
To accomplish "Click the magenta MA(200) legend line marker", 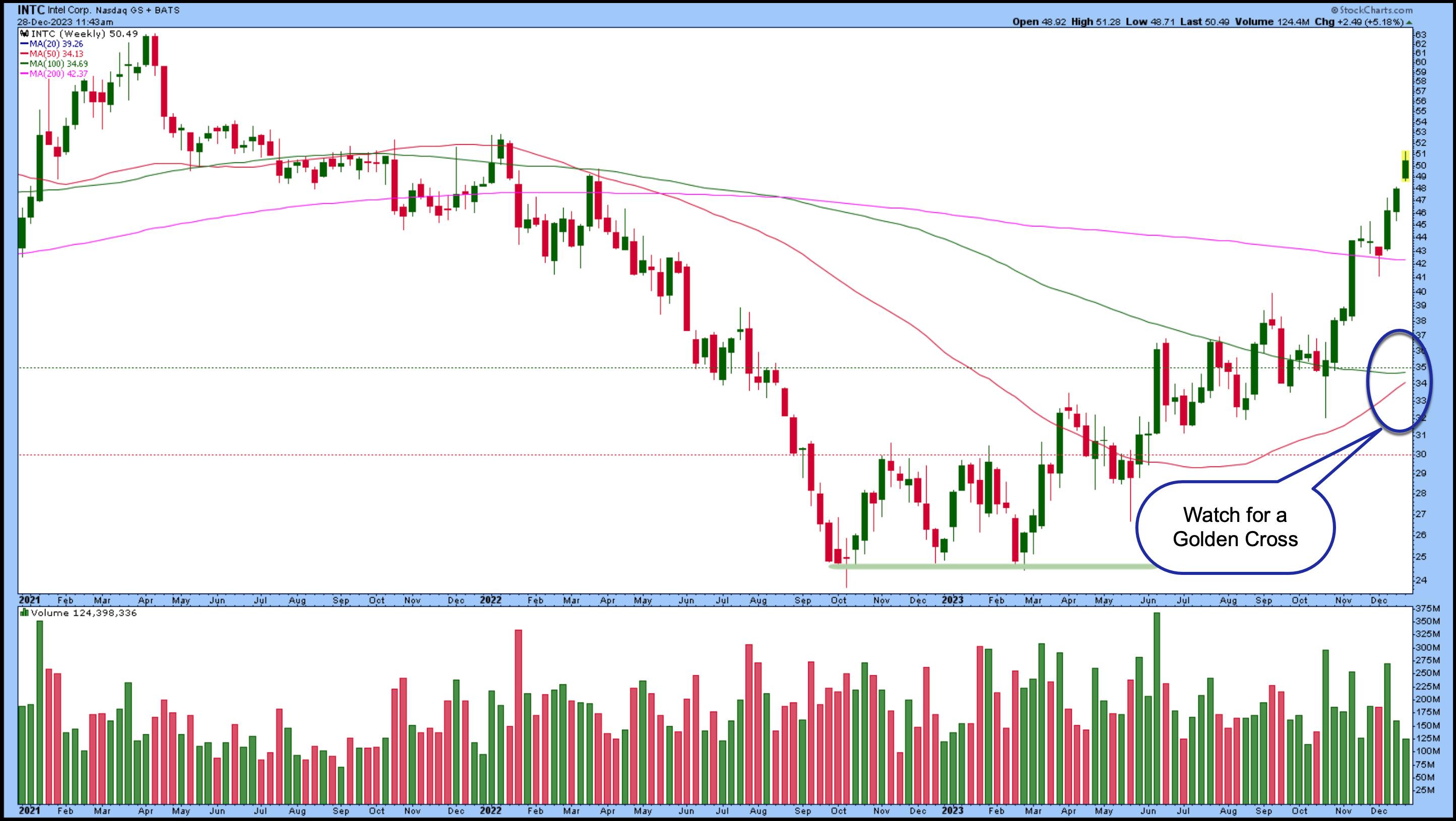I will (24, 74).
